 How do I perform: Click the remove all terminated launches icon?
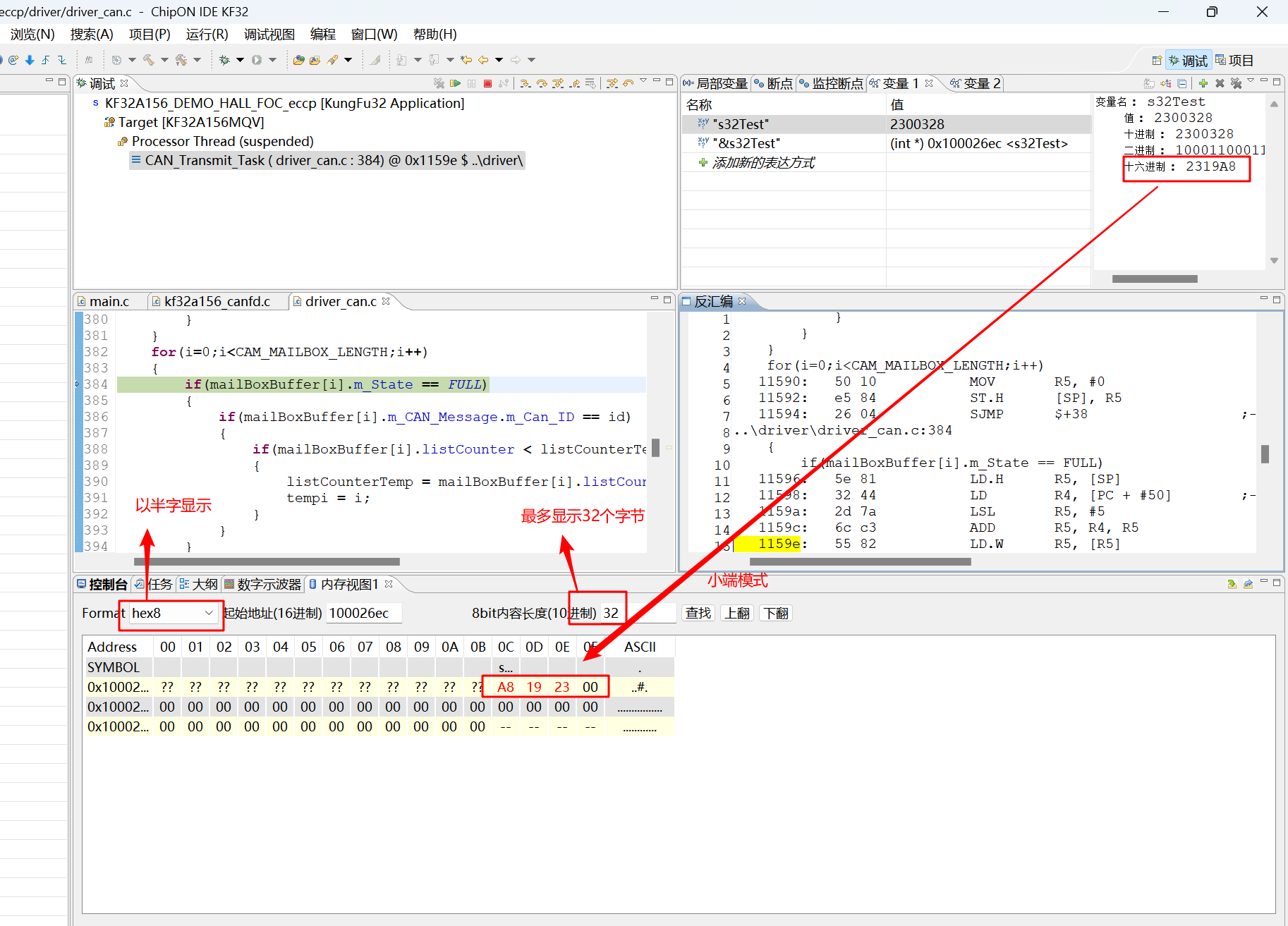[439, 83]
